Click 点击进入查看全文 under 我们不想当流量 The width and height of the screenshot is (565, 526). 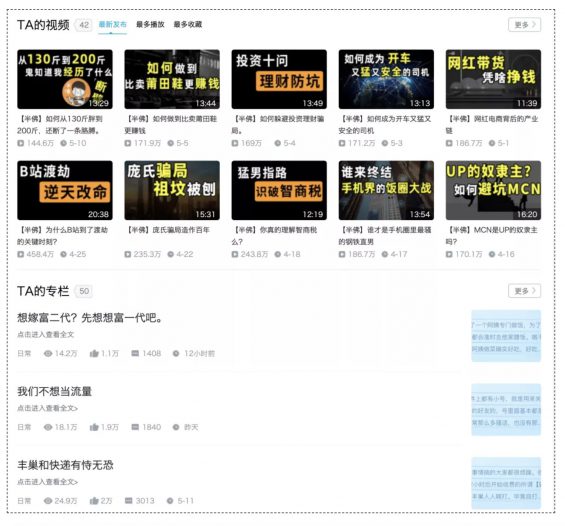pyautogui.click(x=47, y=408)
